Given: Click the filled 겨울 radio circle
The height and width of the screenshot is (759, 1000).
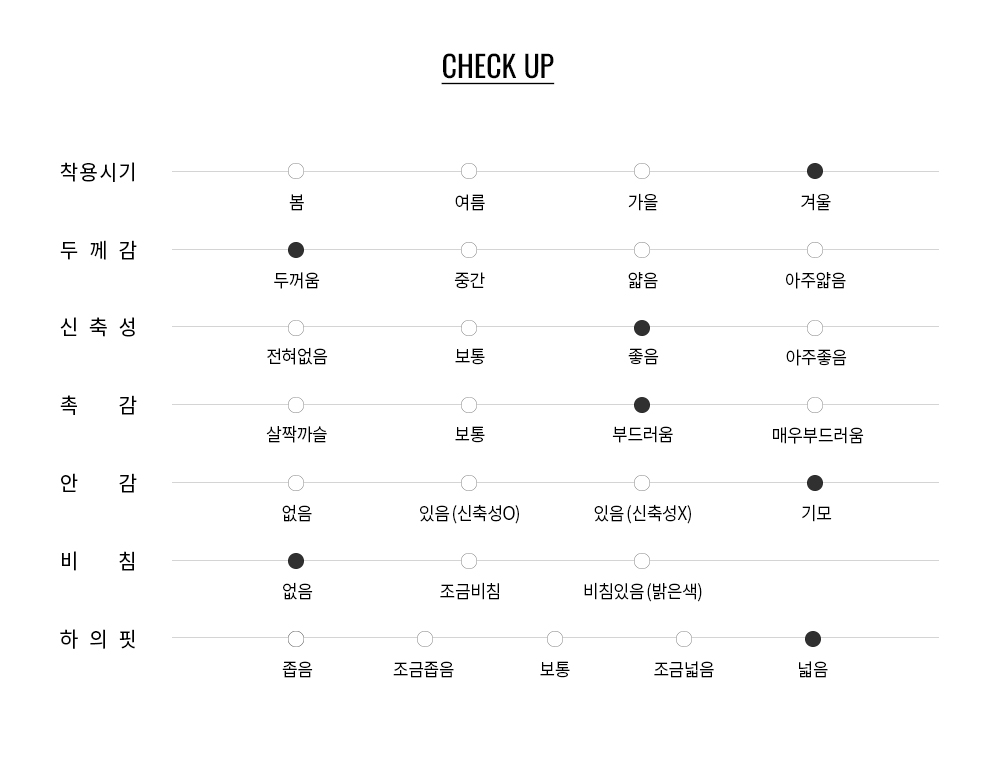Looking at the screenshot, I should point(815,172).
